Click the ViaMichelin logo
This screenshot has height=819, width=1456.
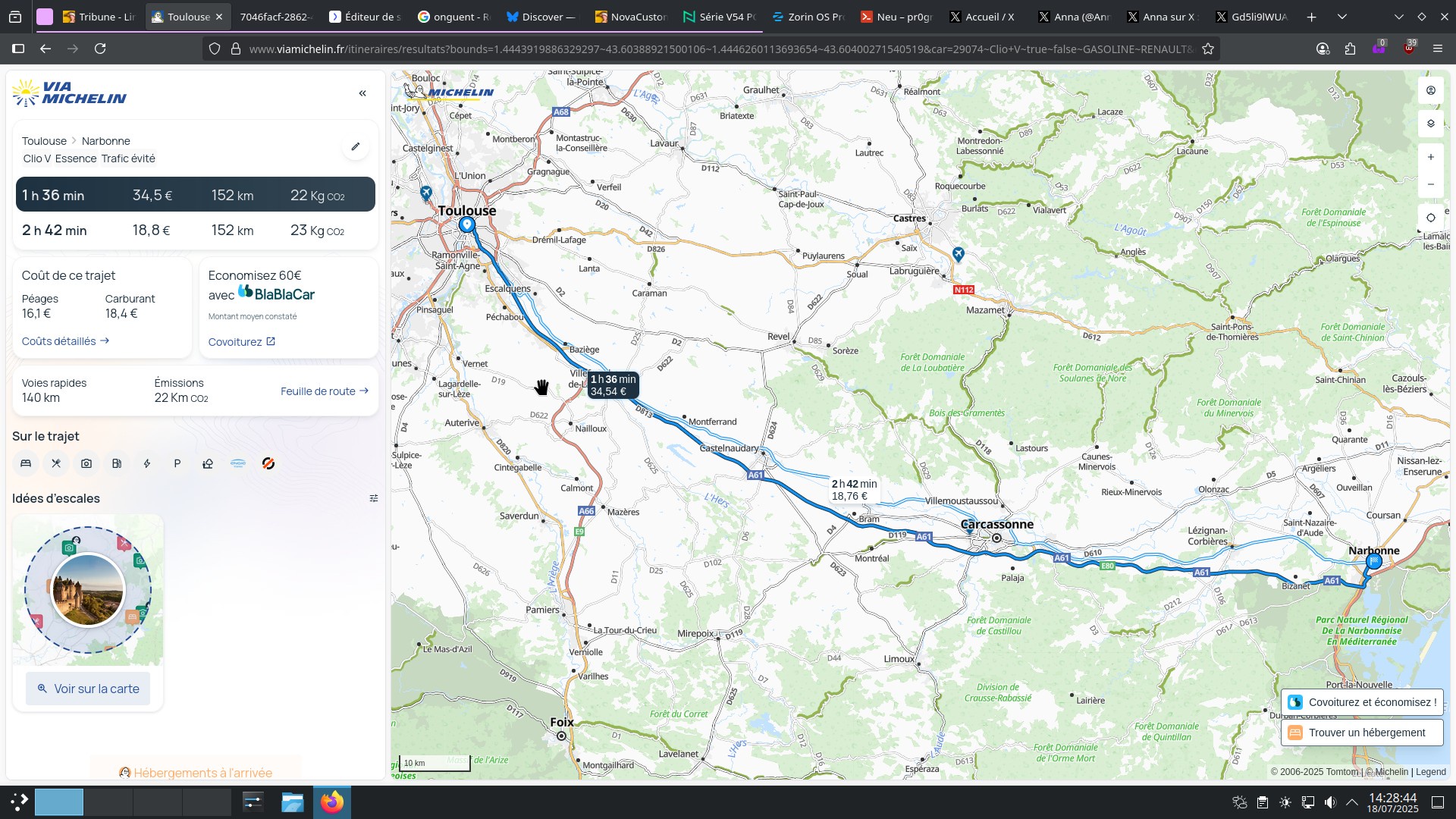[x=70, y=93]
